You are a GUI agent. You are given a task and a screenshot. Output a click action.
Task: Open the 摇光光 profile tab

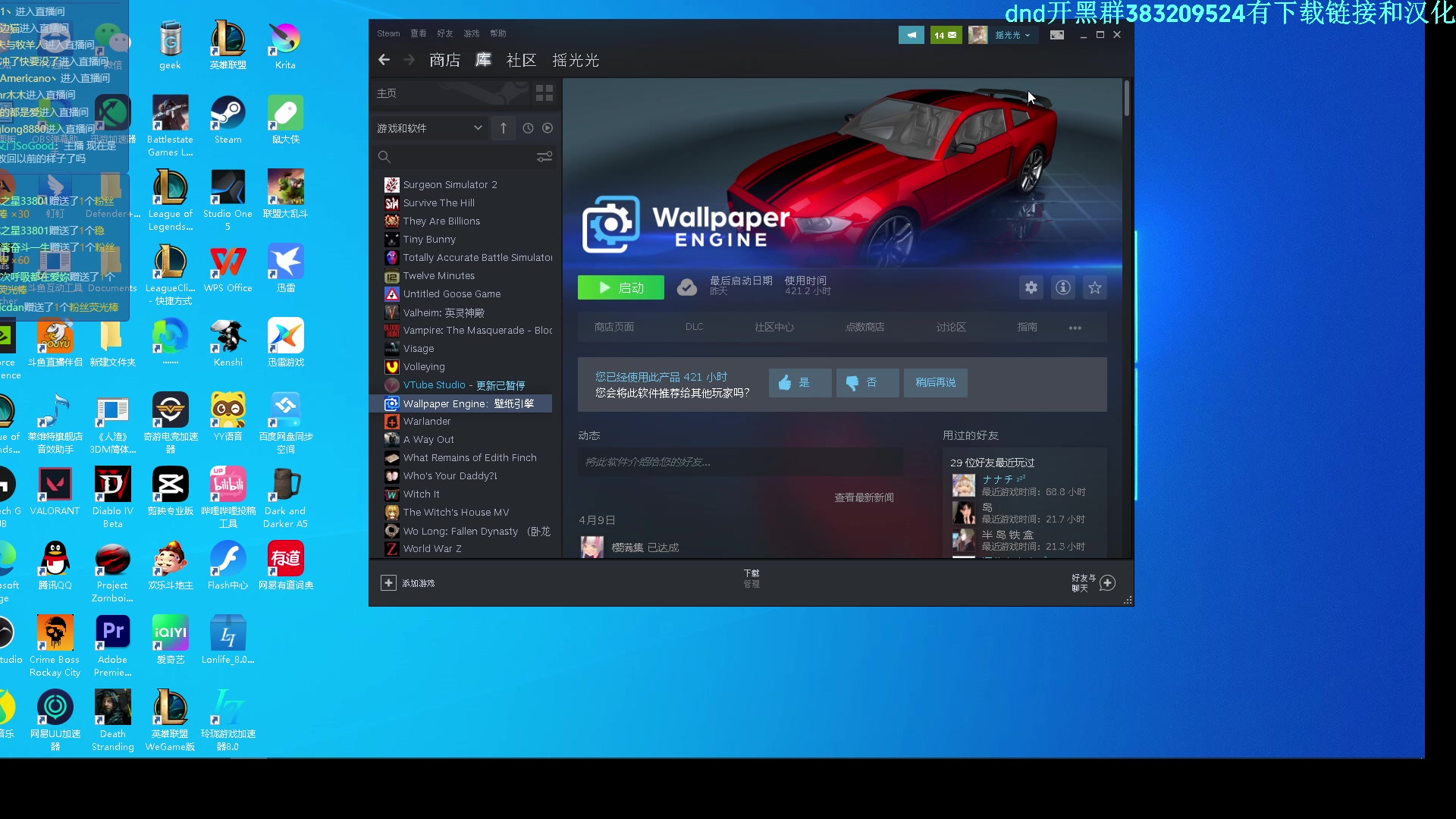[x=576, y=61]
